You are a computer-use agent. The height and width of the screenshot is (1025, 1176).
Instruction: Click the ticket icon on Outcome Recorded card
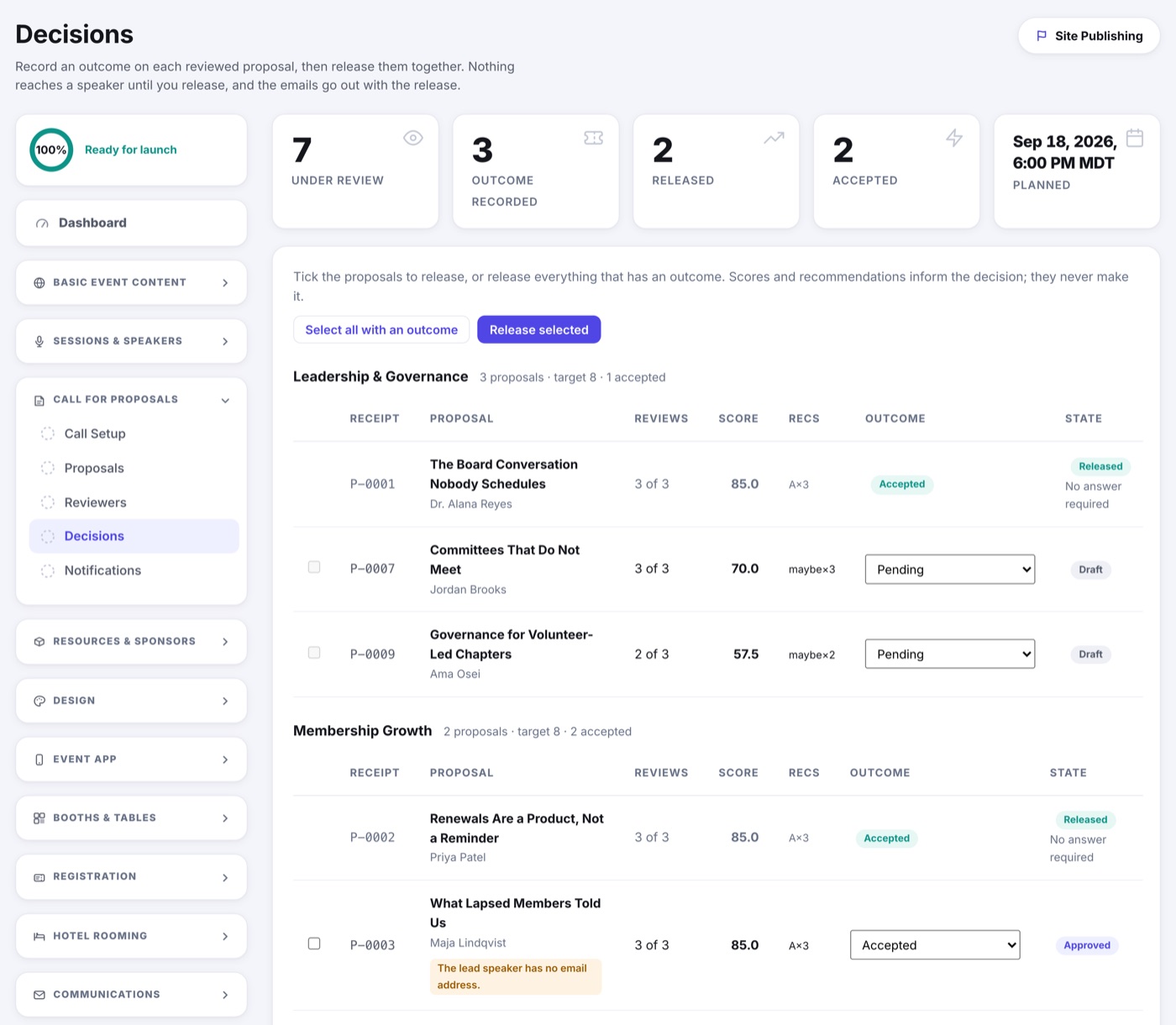(x=593, y=138)
